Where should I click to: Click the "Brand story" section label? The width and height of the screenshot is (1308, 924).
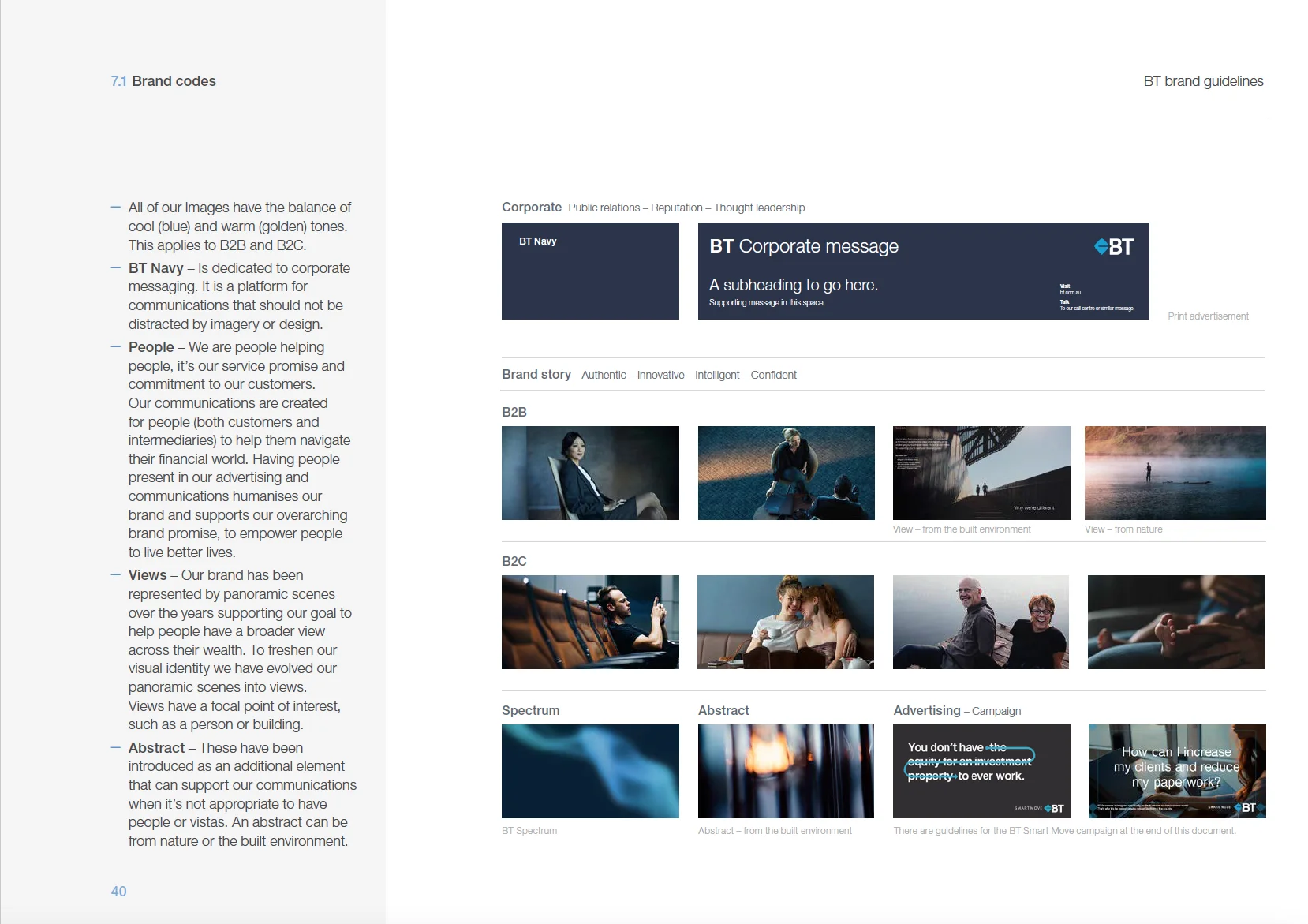(536, 374)
